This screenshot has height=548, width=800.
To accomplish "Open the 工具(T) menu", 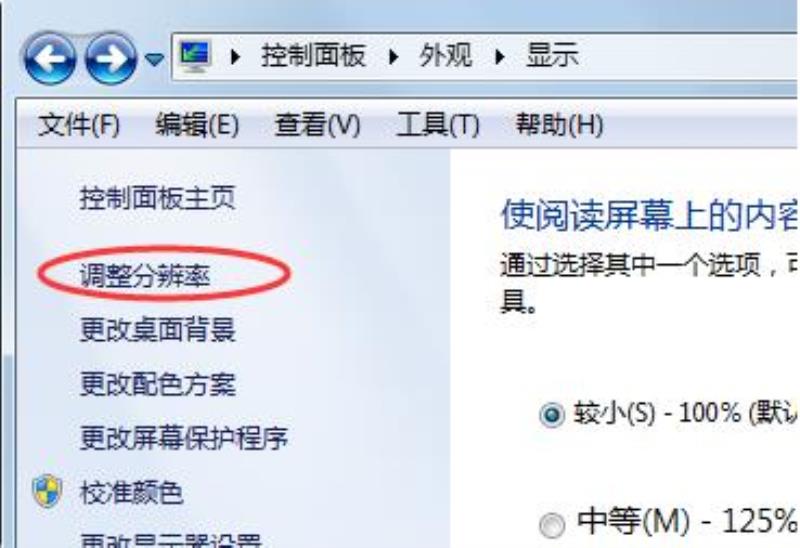I will (x=438, y=124).
